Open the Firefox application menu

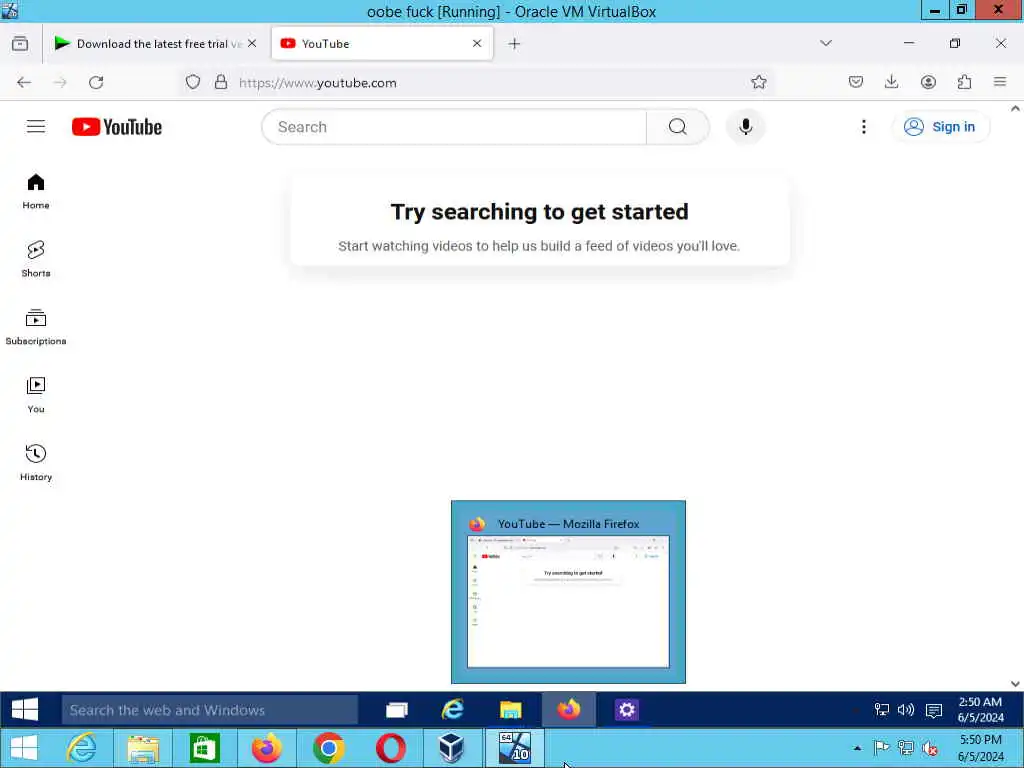(x=1000, y=82)
